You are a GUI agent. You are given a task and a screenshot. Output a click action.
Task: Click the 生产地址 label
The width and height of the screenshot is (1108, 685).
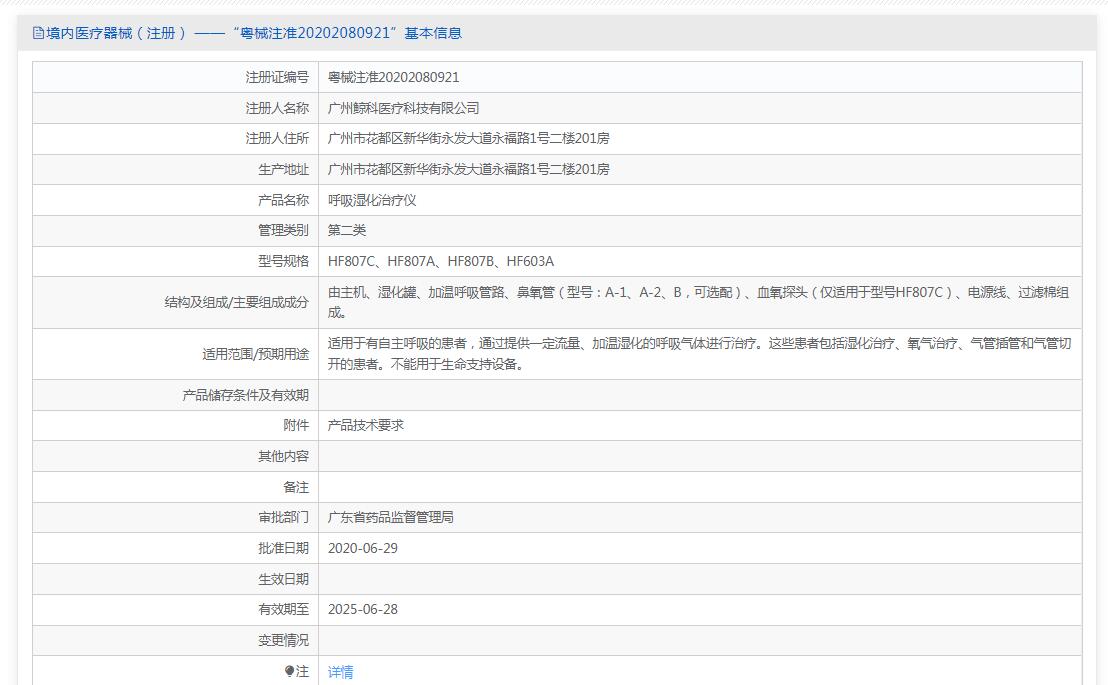coord(283,170)
